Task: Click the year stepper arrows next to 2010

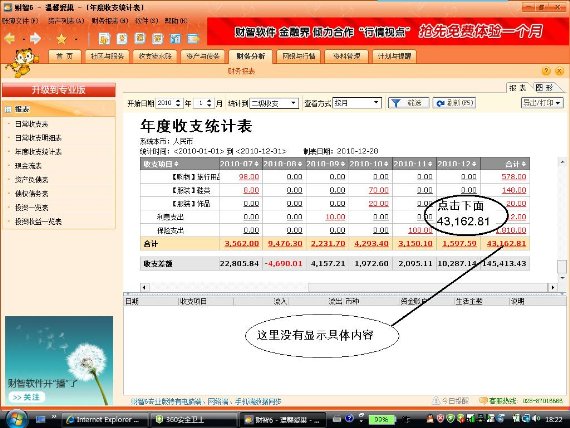Action: pos(178,103)
